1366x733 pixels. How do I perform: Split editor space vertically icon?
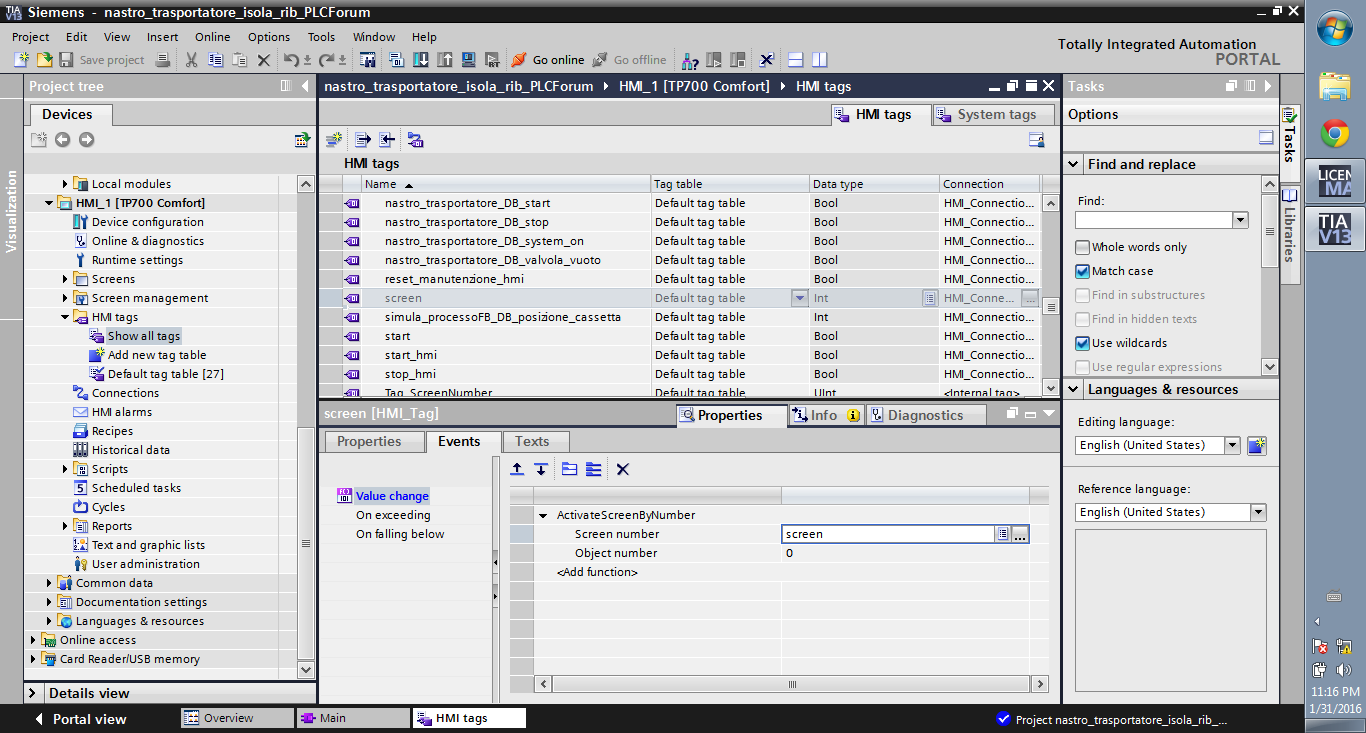coord(819,60)
